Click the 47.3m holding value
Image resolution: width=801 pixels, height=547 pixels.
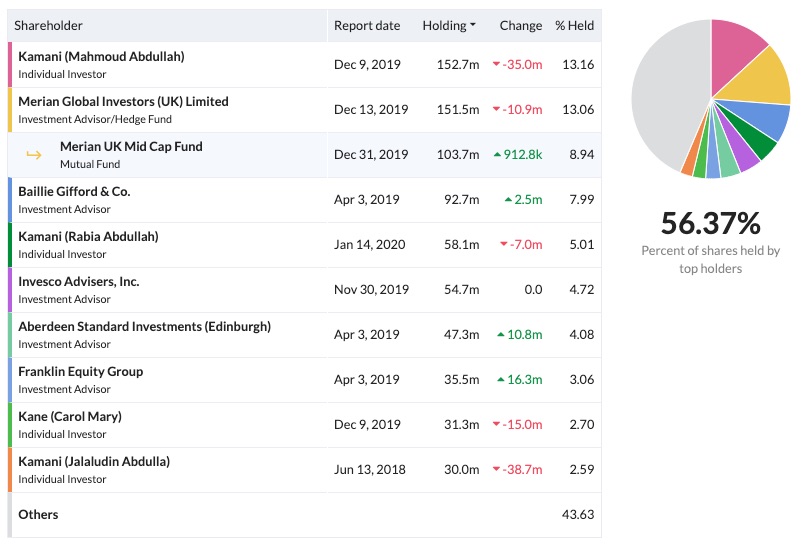[462, 335]
